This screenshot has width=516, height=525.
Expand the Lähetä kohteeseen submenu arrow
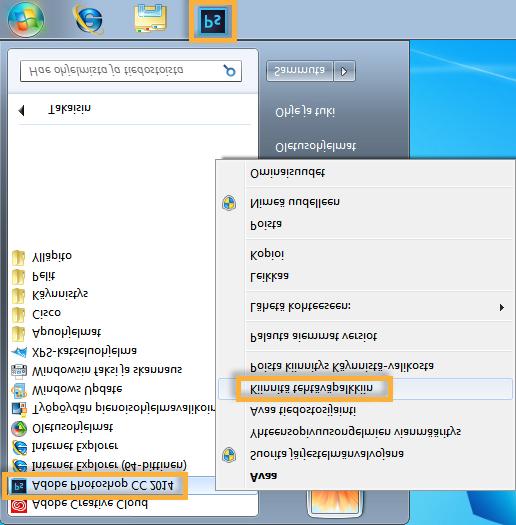click(x=501, y=307)
